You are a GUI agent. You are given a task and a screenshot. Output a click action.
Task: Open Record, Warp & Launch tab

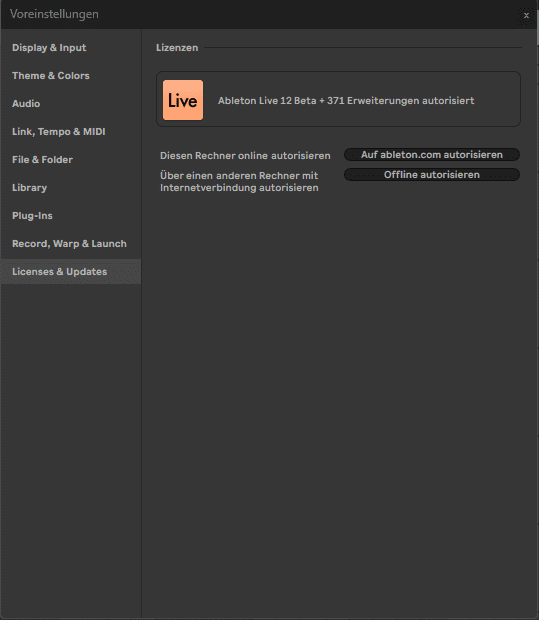(71, 244)
